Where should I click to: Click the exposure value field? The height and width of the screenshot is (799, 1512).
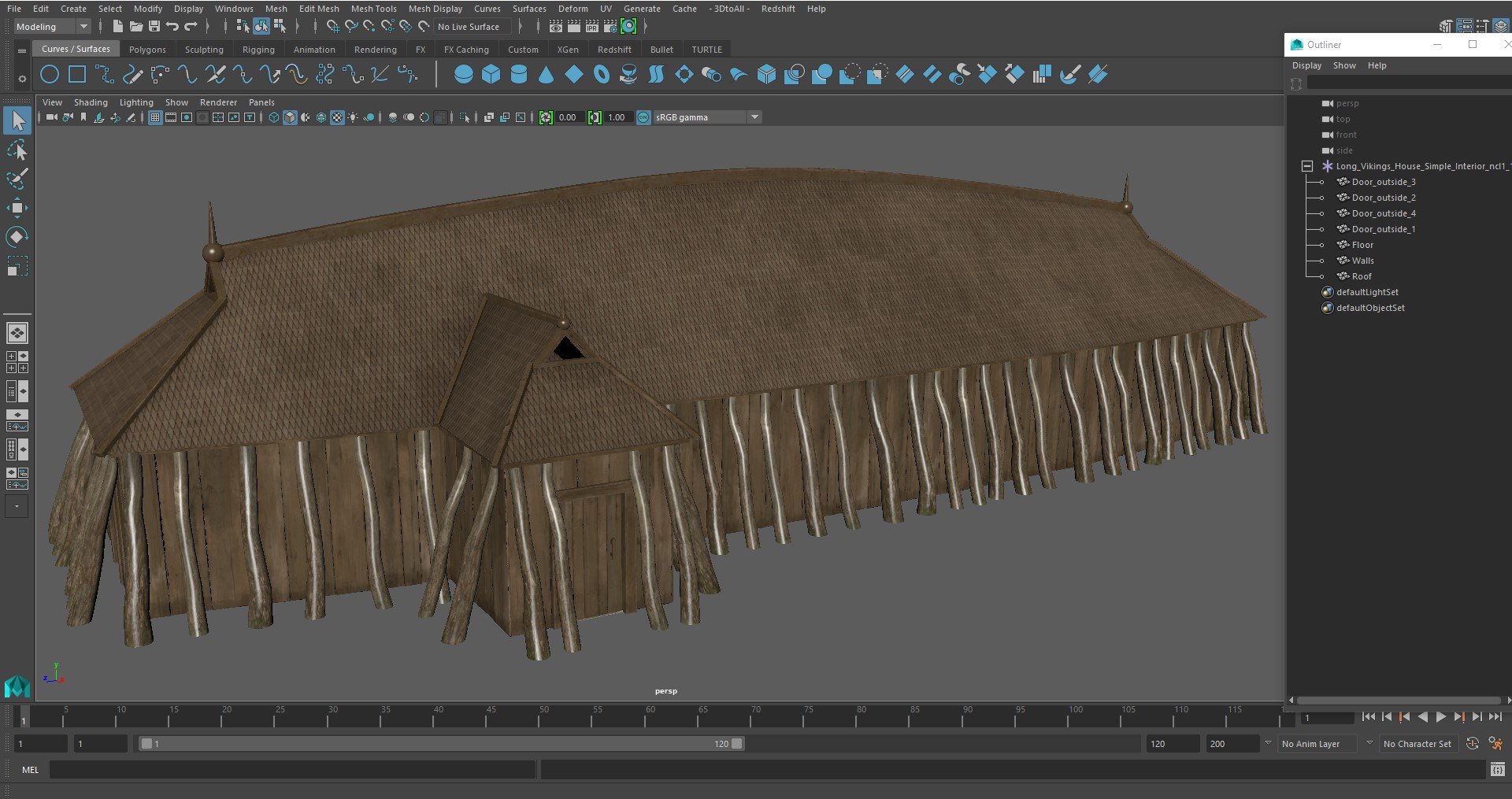(570, 117)
